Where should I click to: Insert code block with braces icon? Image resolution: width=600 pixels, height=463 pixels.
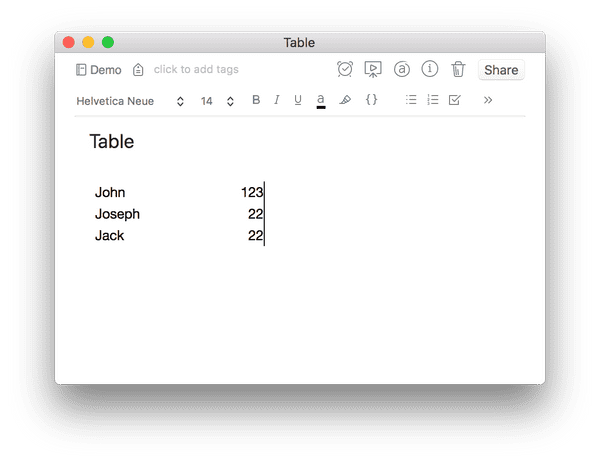click(371, 99)
